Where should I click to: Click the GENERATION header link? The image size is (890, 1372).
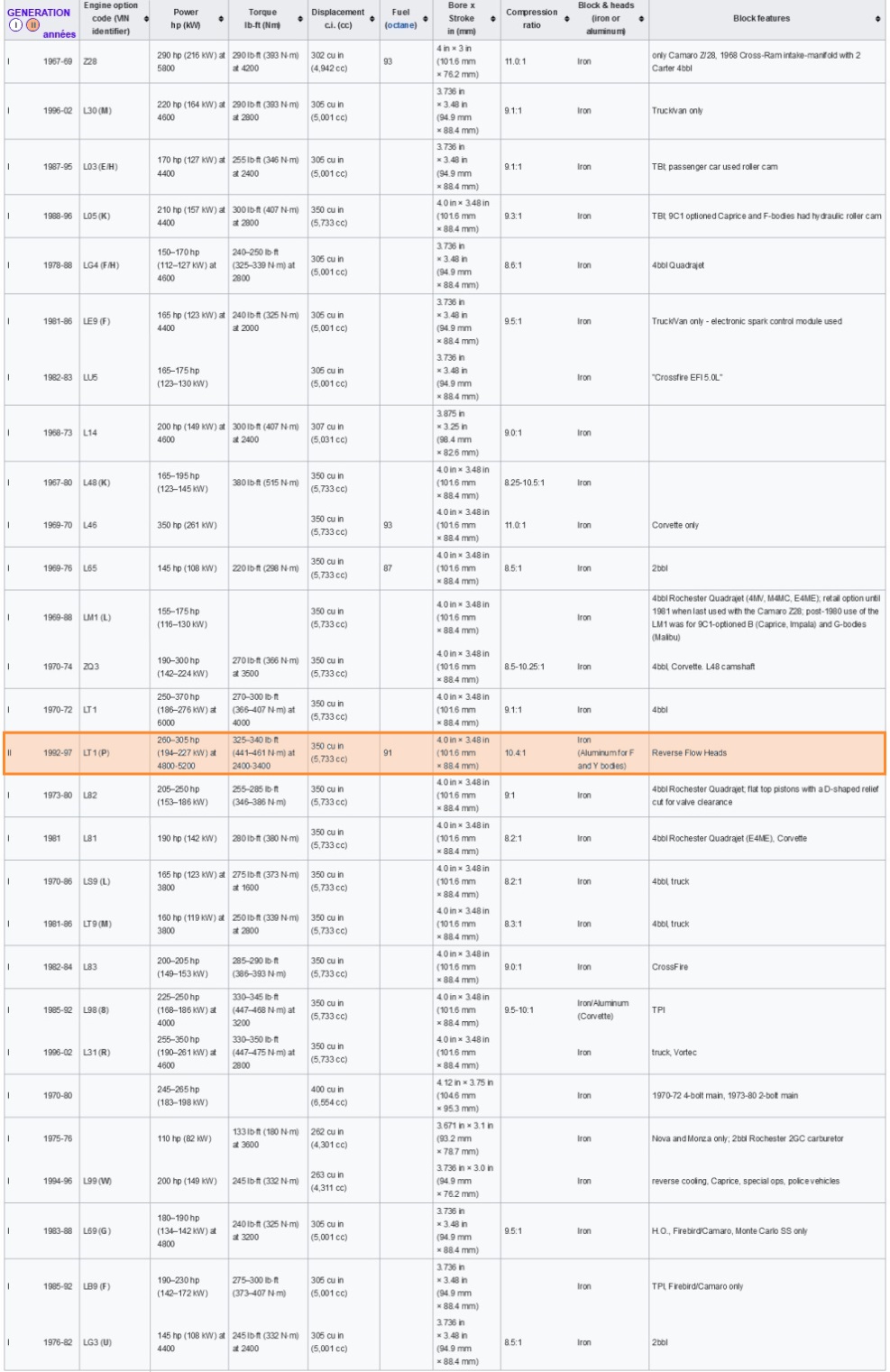click(39, 13)
